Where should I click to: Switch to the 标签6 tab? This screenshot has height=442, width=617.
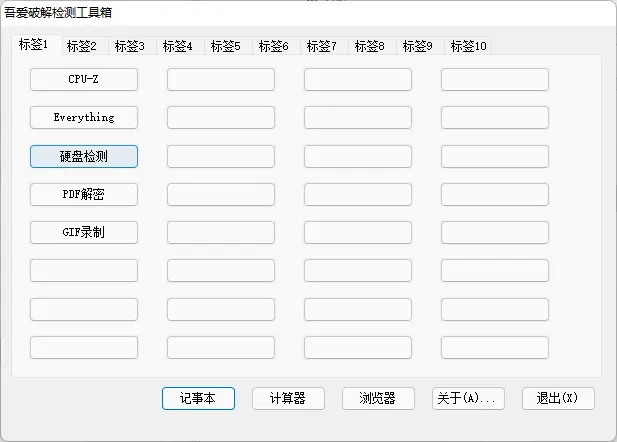pos(274,46)
